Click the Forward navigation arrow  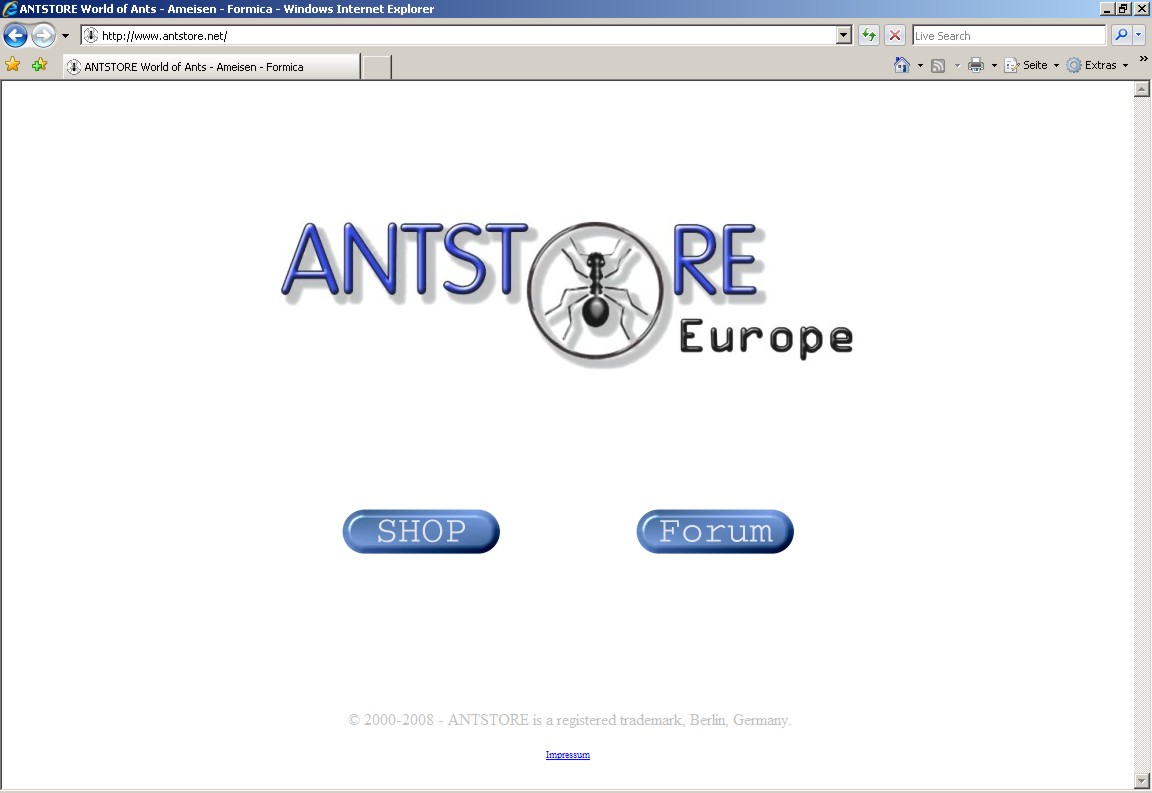coord(43,36)
